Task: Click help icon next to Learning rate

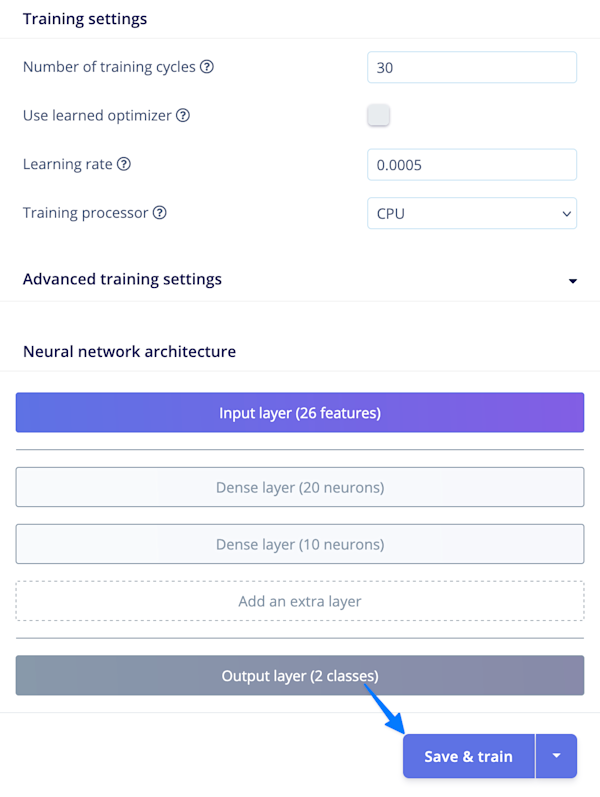Action: pos(124,164)
